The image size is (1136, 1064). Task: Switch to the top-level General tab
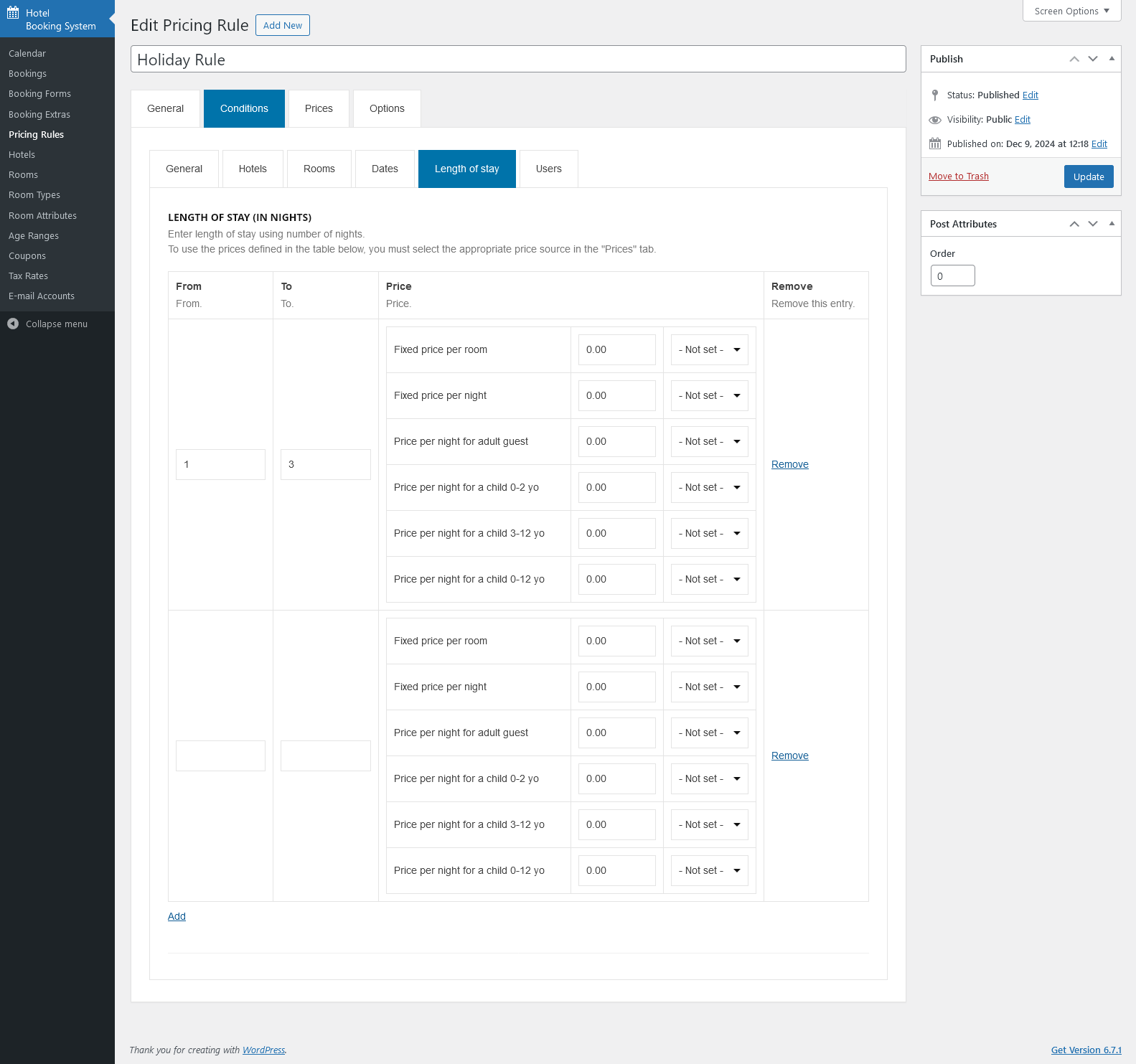point(165,108)
